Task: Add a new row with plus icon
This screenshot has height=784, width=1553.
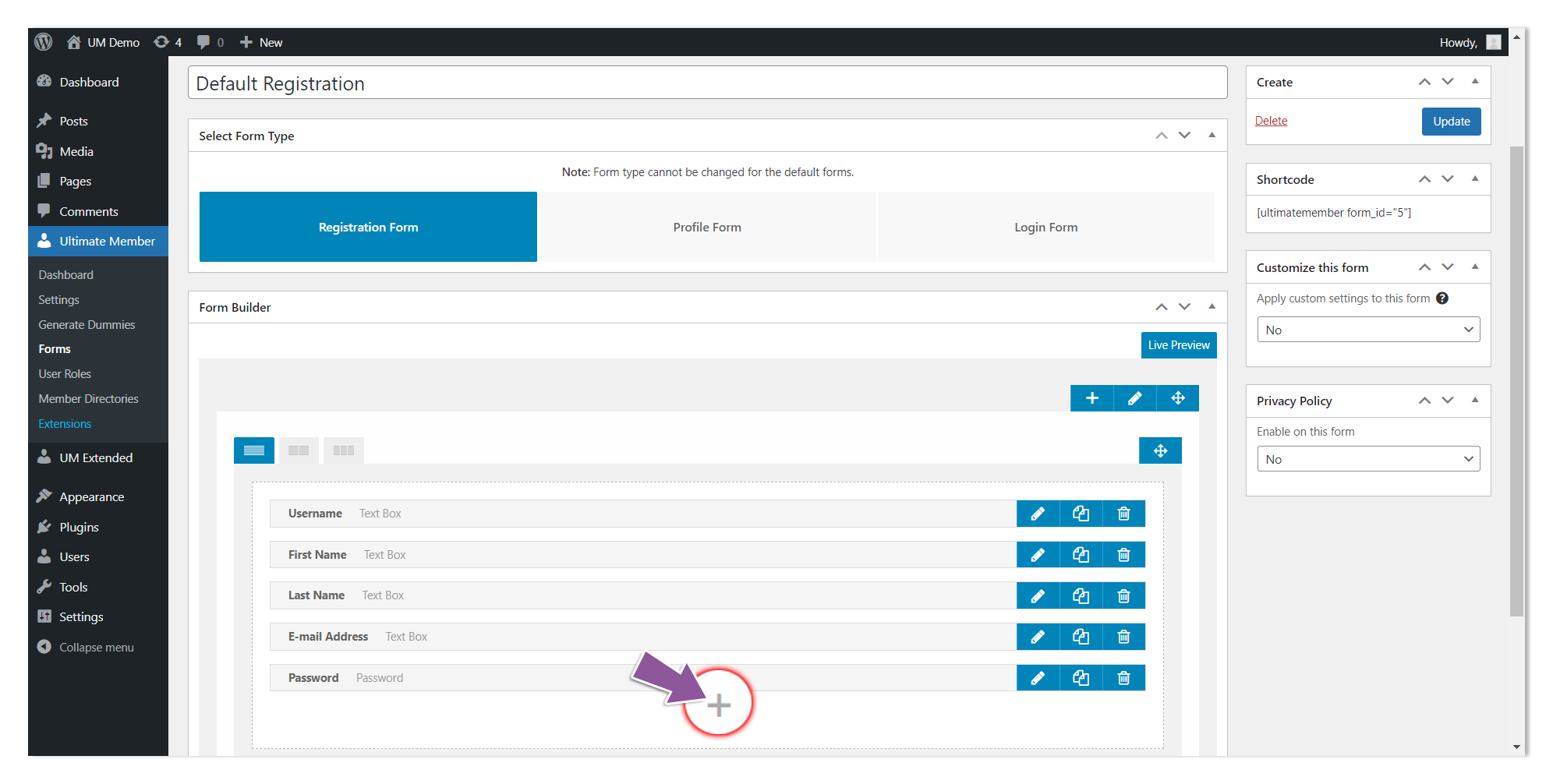Action: (x=1092, y=398)
